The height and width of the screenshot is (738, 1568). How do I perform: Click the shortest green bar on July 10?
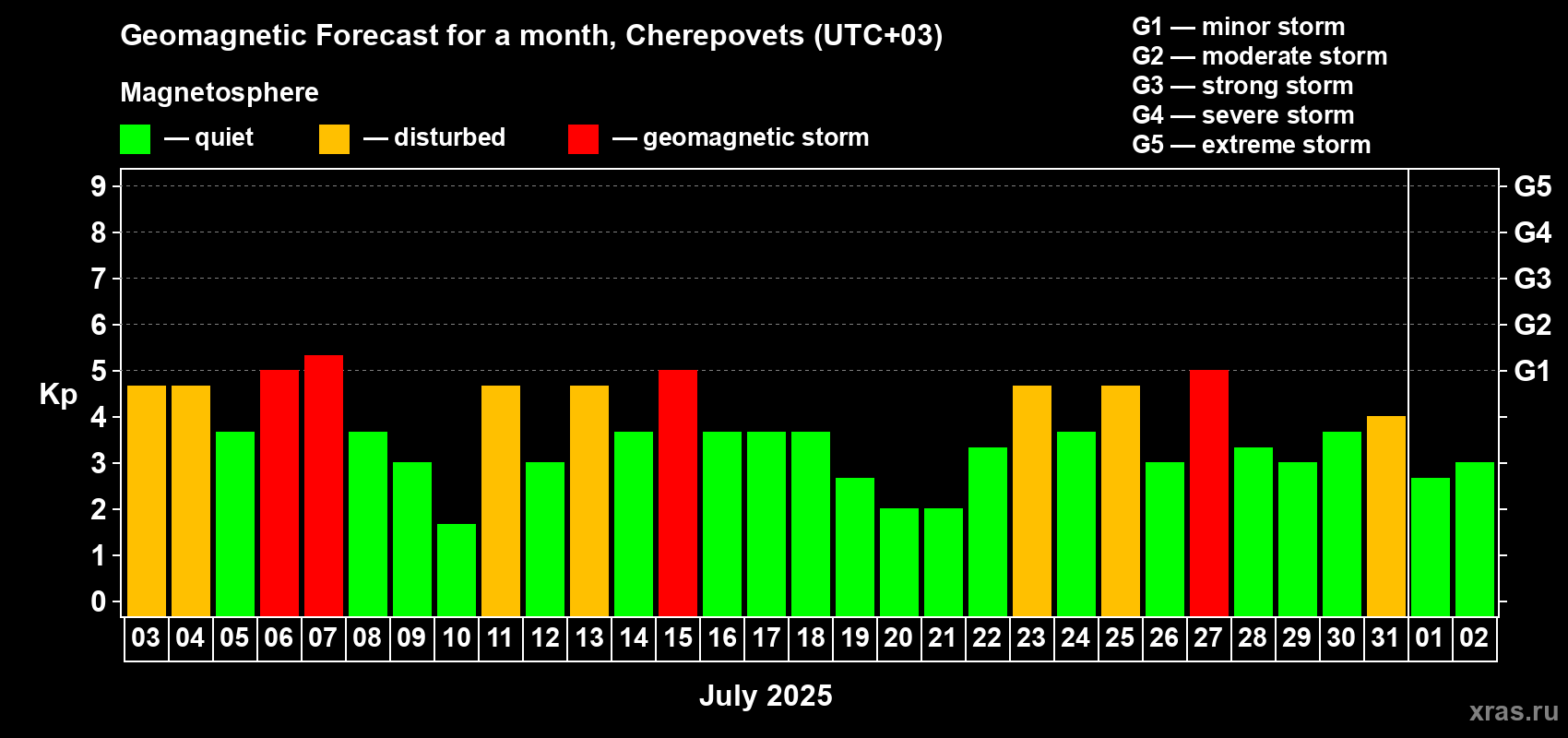coord(457,570)
